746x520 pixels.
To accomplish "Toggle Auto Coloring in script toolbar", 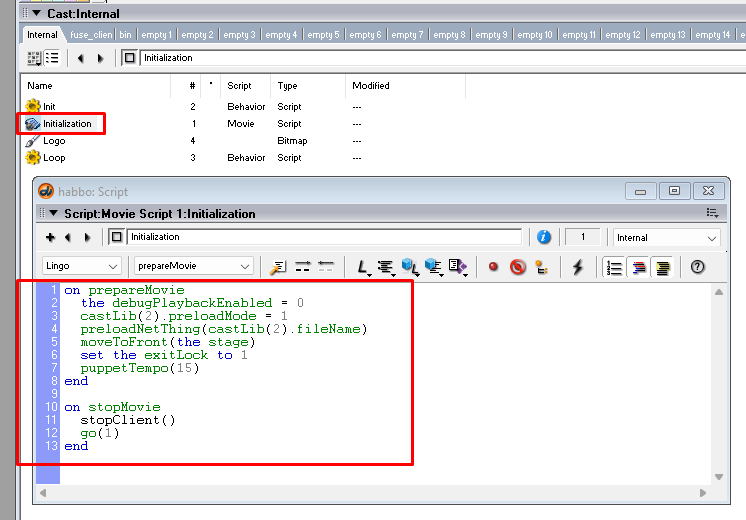I will pyautogui.click(x=639, y=267).
